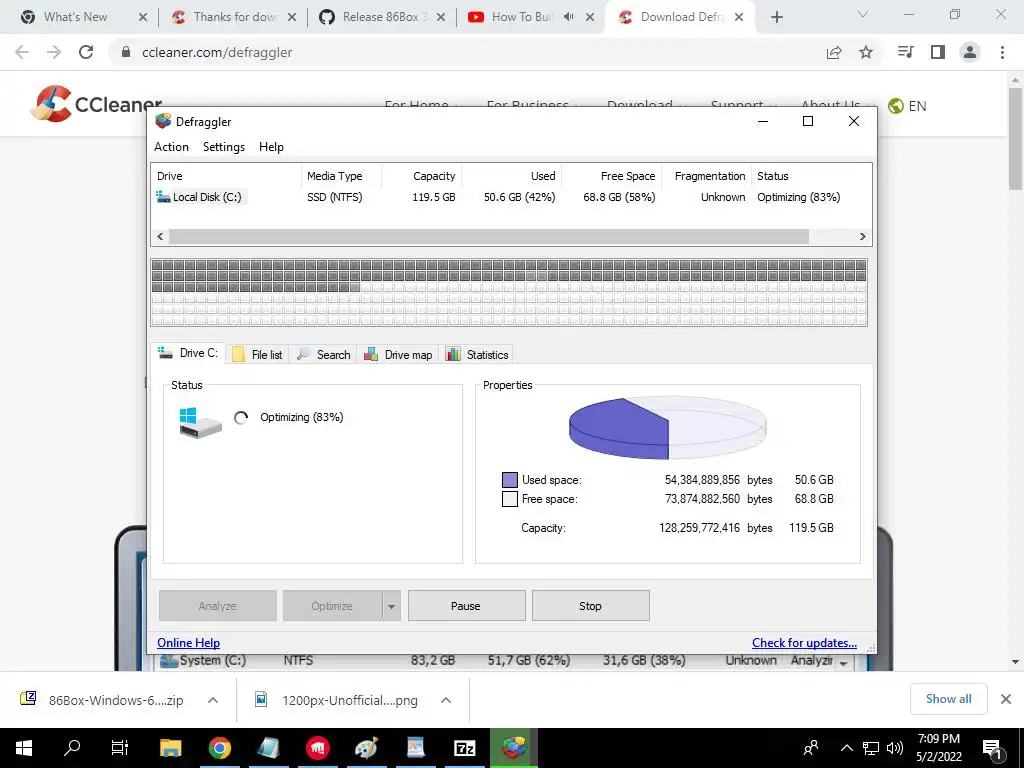Mute the YouTube tab audio icon
Screen dimensions: 1024x768
tap(568, 17)
